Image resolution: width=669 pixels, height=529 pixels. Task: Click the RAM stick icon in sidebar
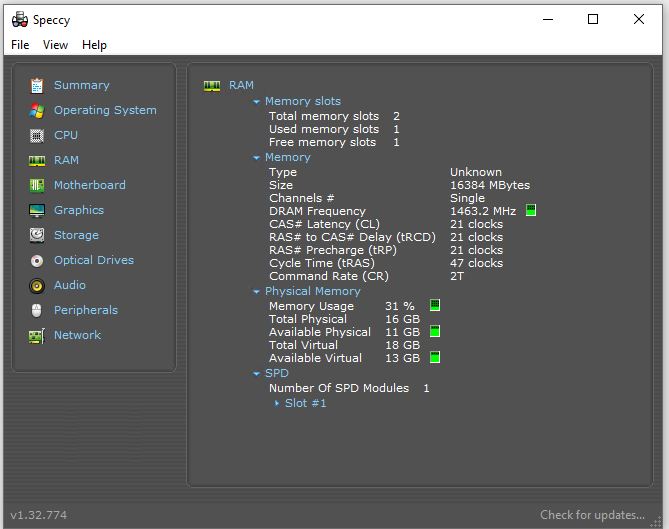(x=37, y=160)
